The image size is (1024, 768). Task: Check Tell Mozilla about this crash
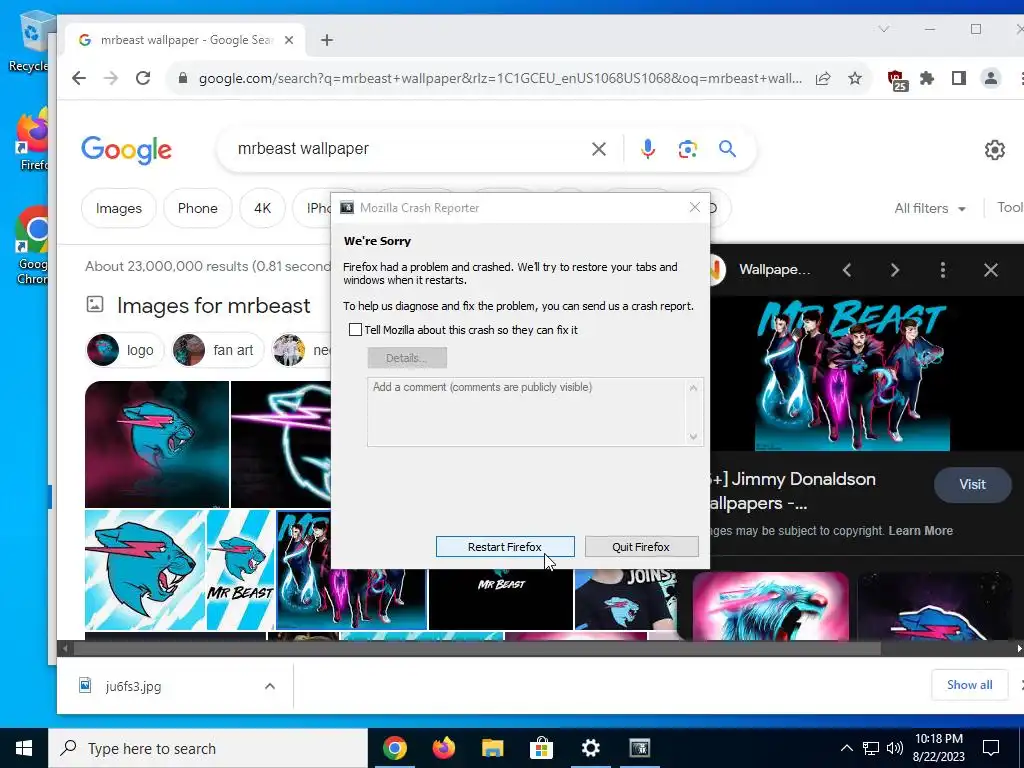pos(355,330)
